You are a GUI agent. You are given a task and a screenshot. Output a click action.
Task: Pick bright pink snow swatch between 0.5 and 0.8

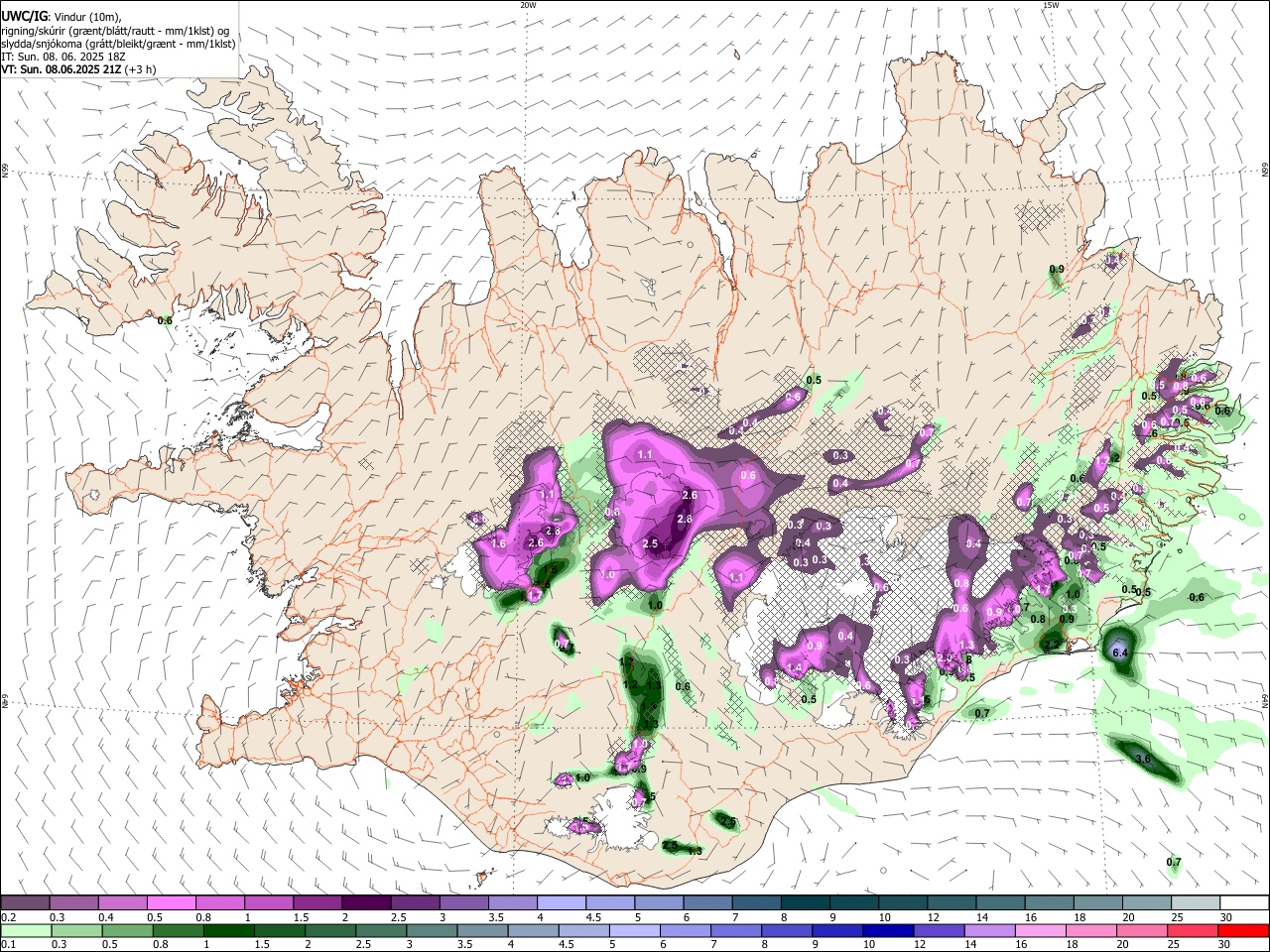point(171,903)
